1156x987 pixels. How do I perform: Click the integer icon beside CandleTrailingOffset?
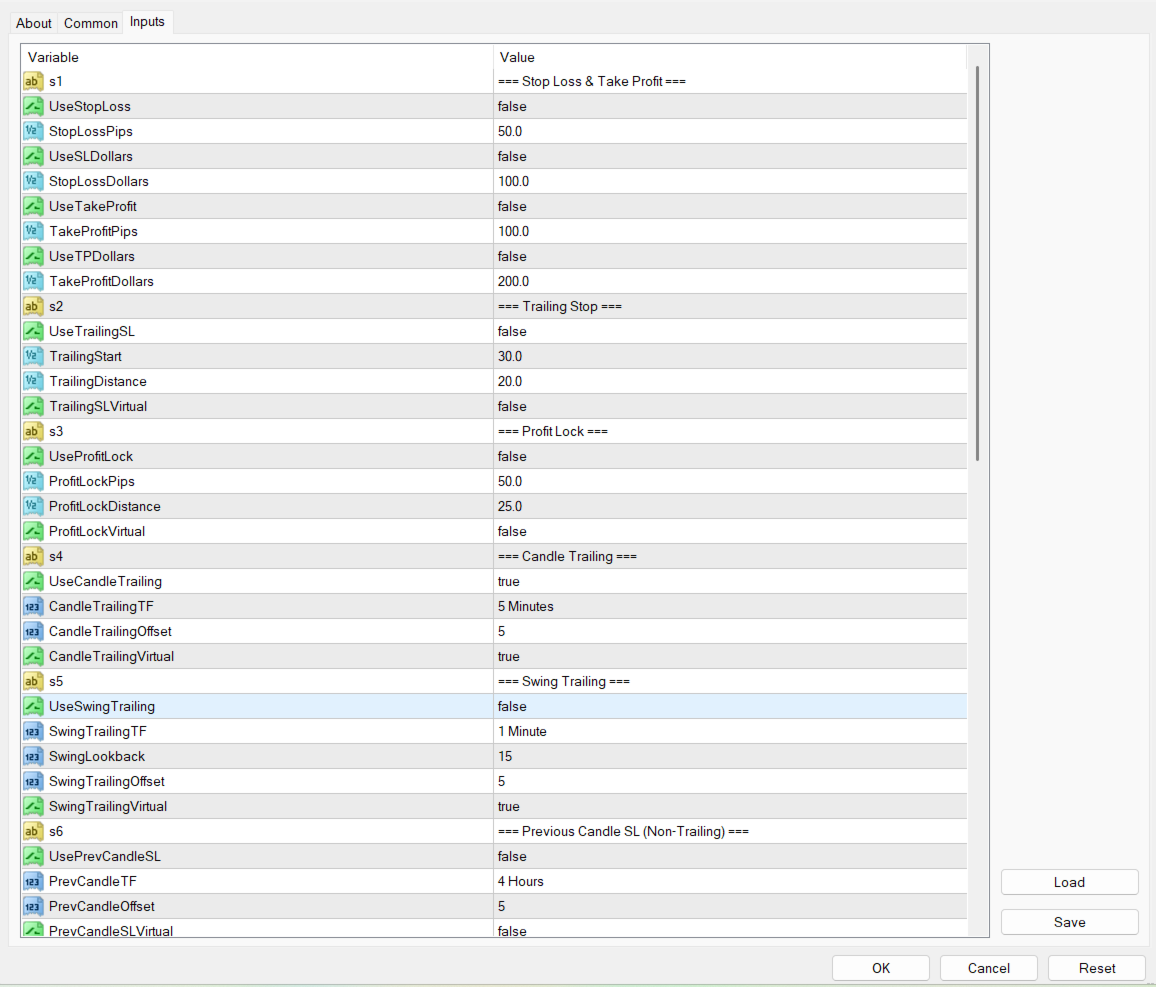tap(33, 632)
